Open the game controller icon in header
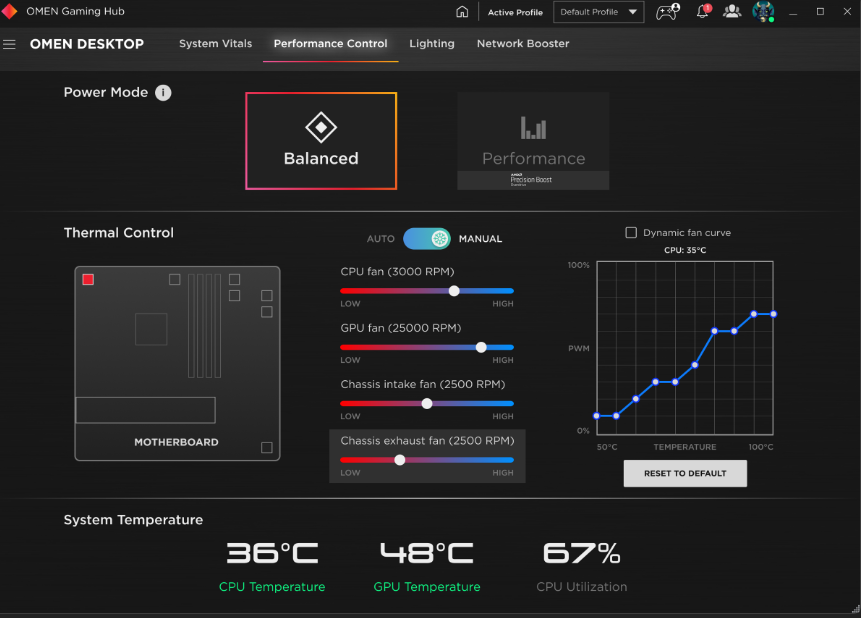861x618 pixels. point(668,12)
